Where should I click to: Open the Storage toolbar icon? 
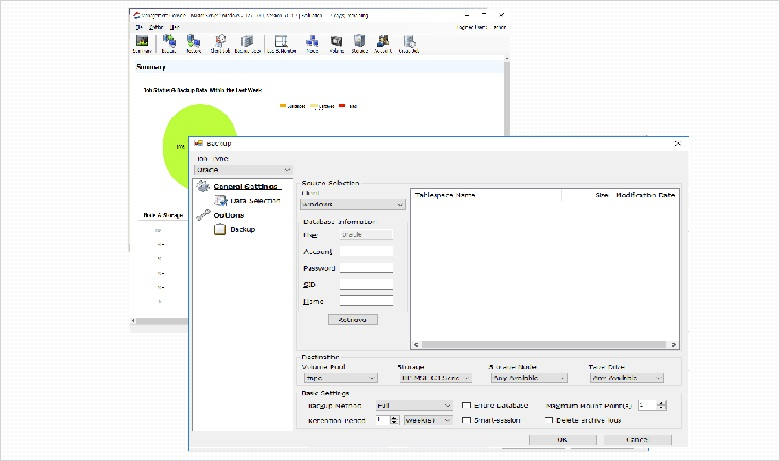point(359,44)
